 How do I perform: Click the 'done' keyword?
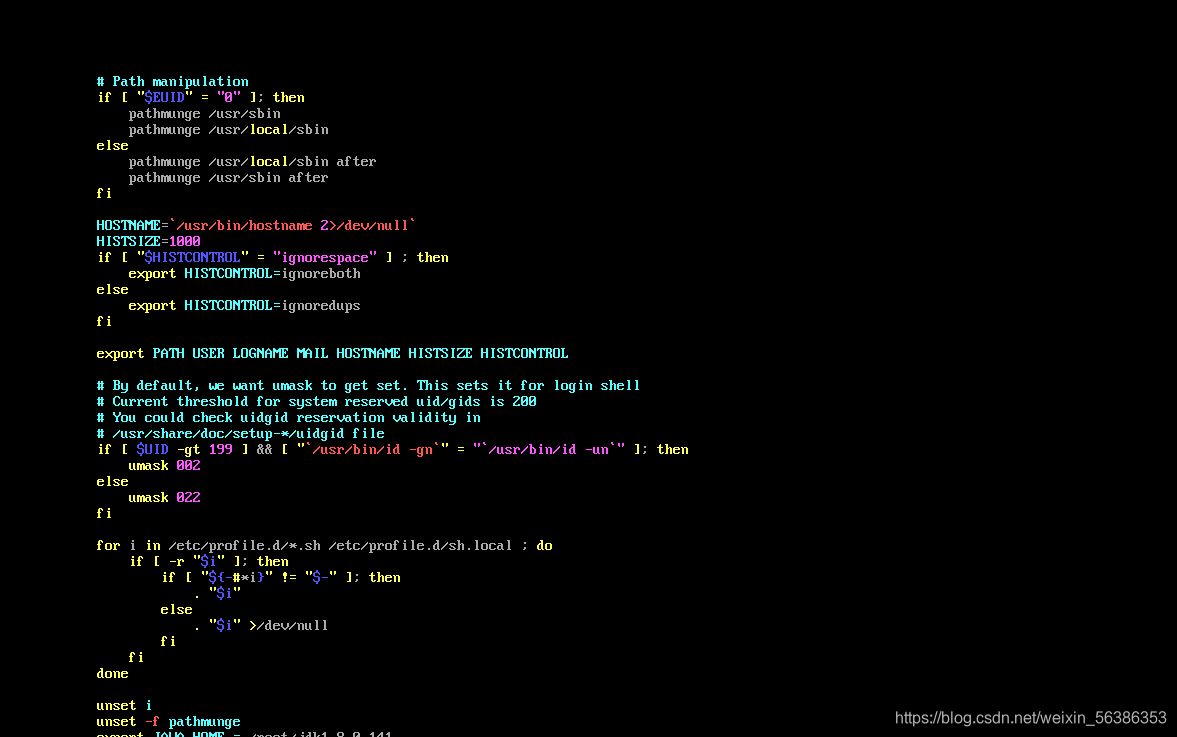click(113, 674)
